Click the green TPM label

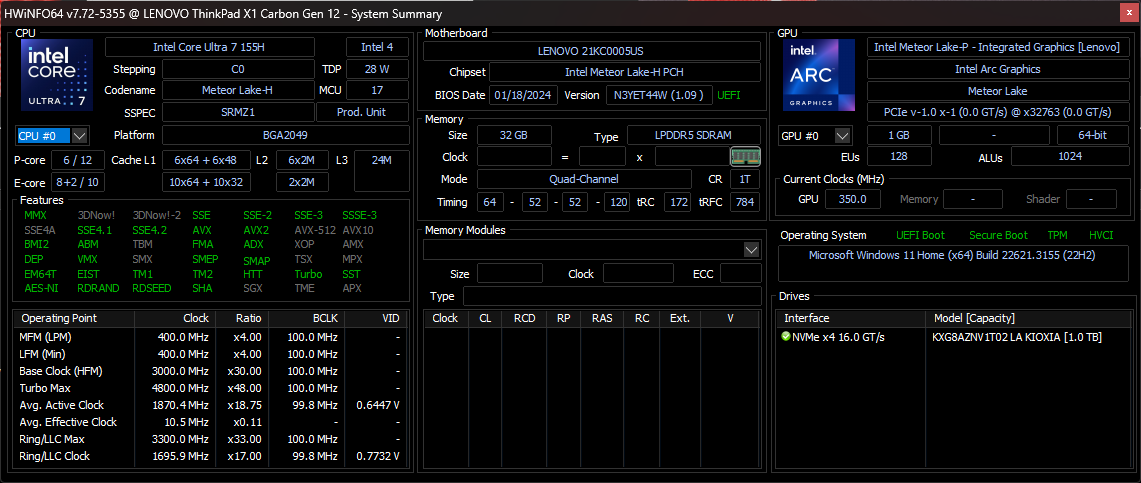tap(1057, 236)
